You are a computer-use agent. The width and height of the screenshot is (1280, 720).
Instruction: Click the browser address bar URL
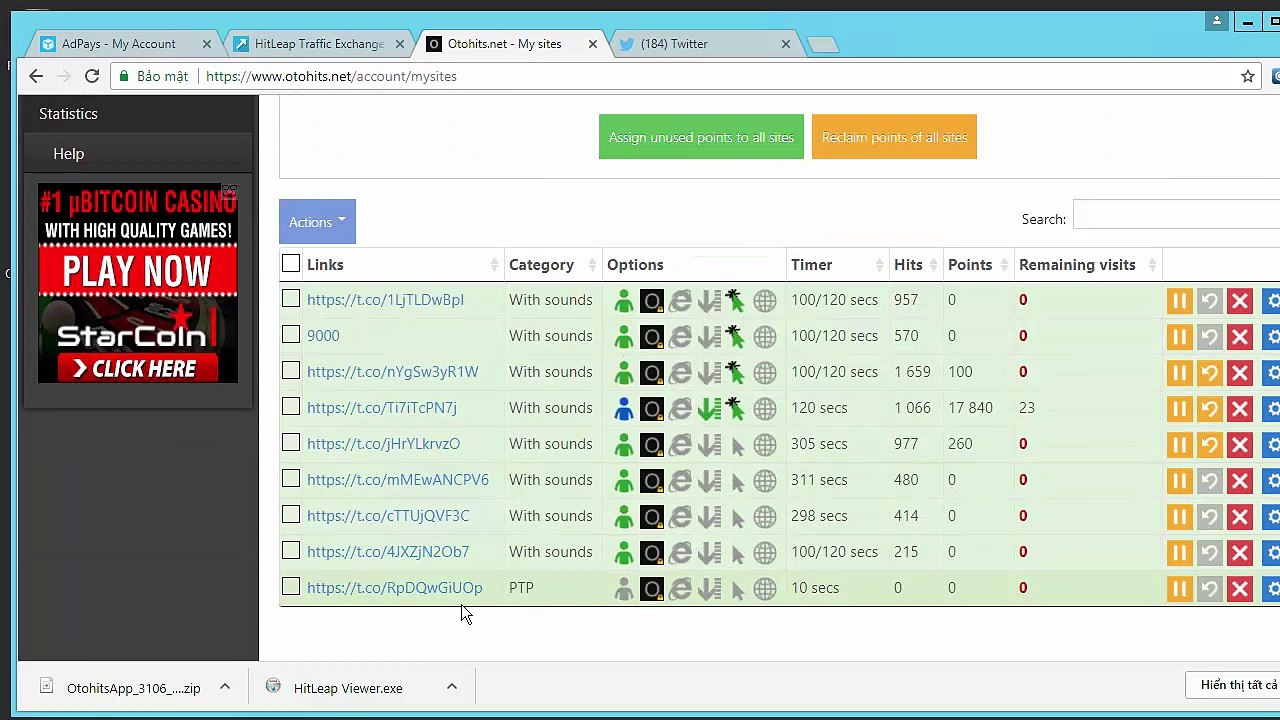pyautogui.click(x=331, y=76)
